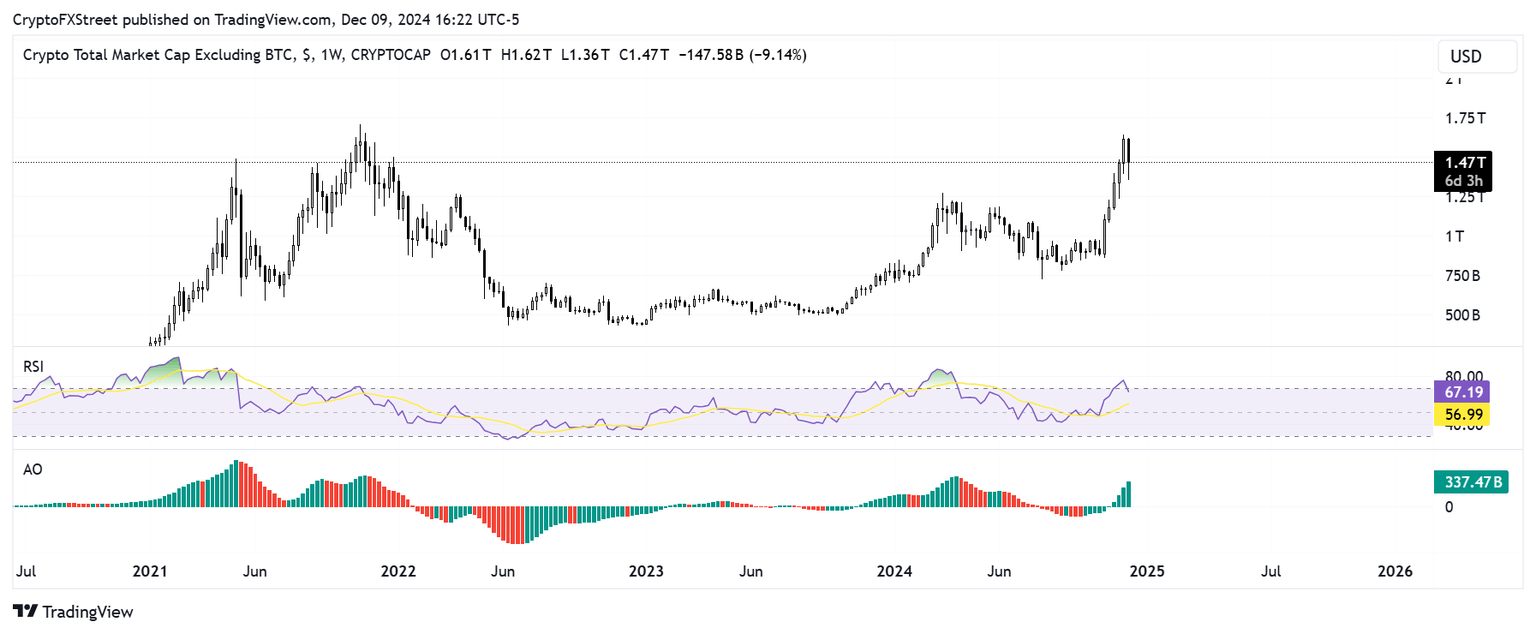This screenshot has height=634, width=1536.
Task: Click the 2022 time axis label
Action: pyautogui.click(x=398, y=571)
